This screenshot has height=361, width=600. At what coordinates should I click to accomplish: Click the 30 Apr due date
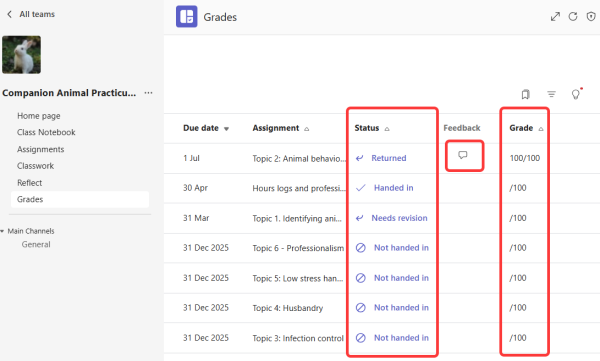tap(195, 188)
